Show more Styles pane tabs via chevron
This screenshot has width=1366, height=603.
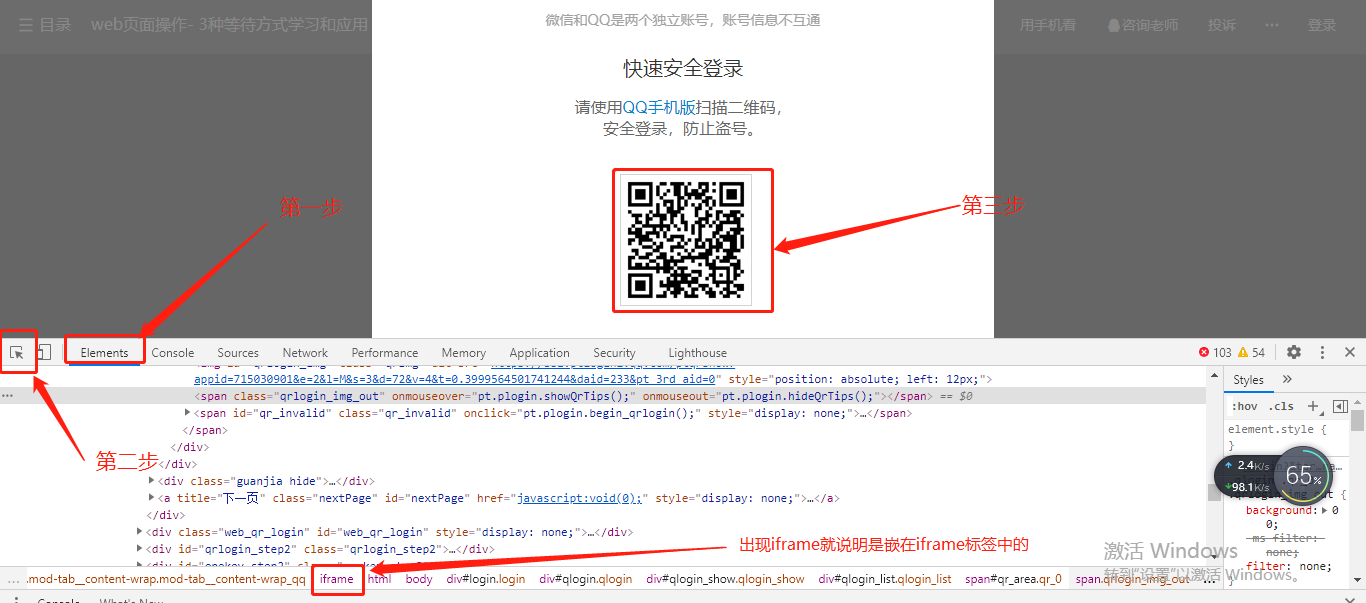pos(1287,379)
